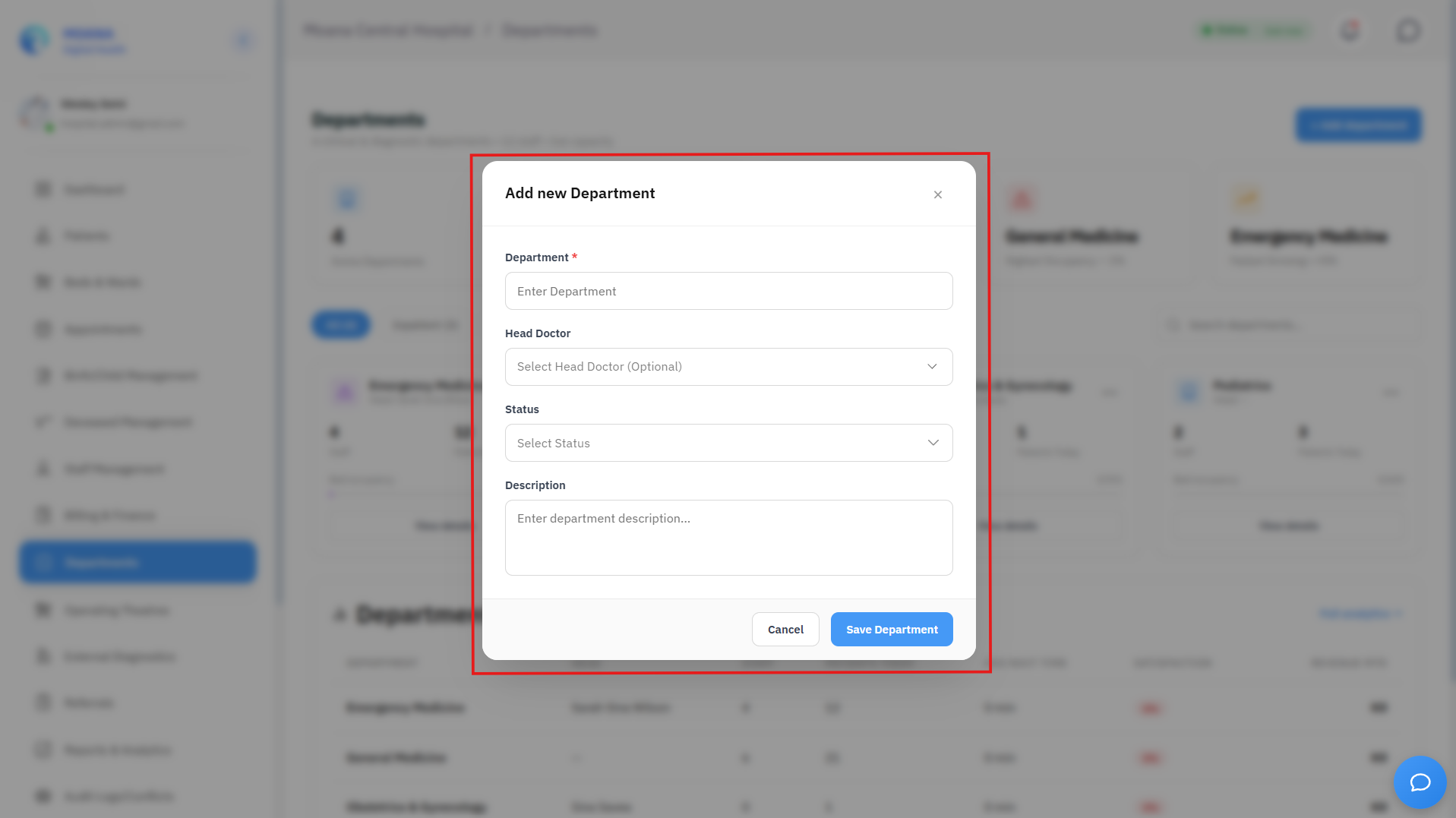
Task: Expand the Status dropdown chevron
Action: click(933, 443)
